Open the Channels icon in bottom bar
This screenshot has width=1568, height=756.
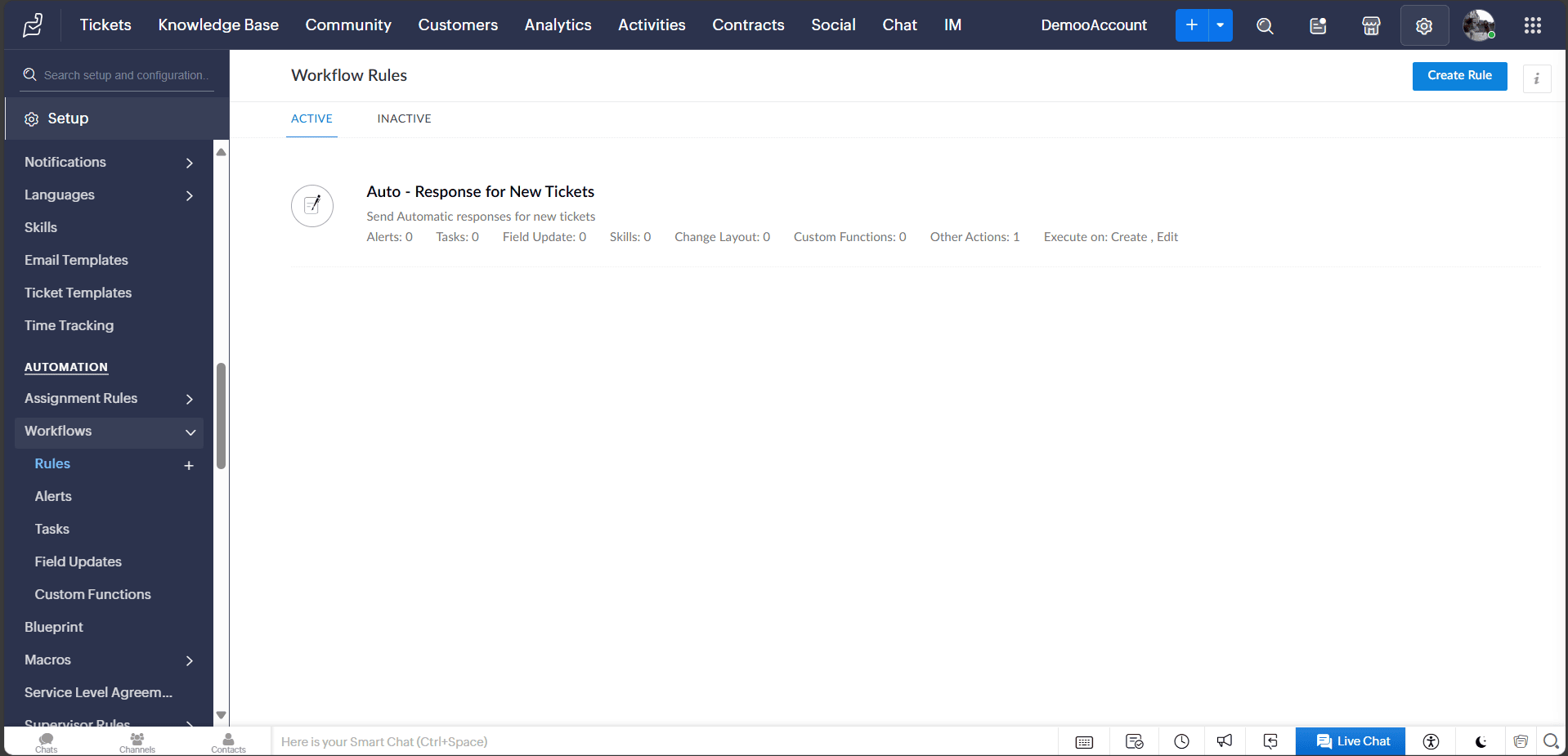click(137, 741)
